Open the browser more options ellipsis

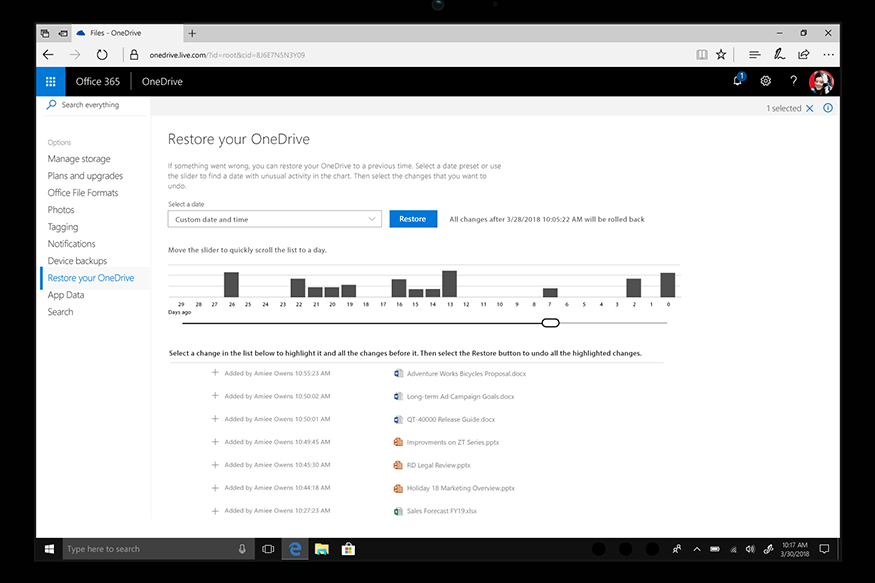point(829,55)
